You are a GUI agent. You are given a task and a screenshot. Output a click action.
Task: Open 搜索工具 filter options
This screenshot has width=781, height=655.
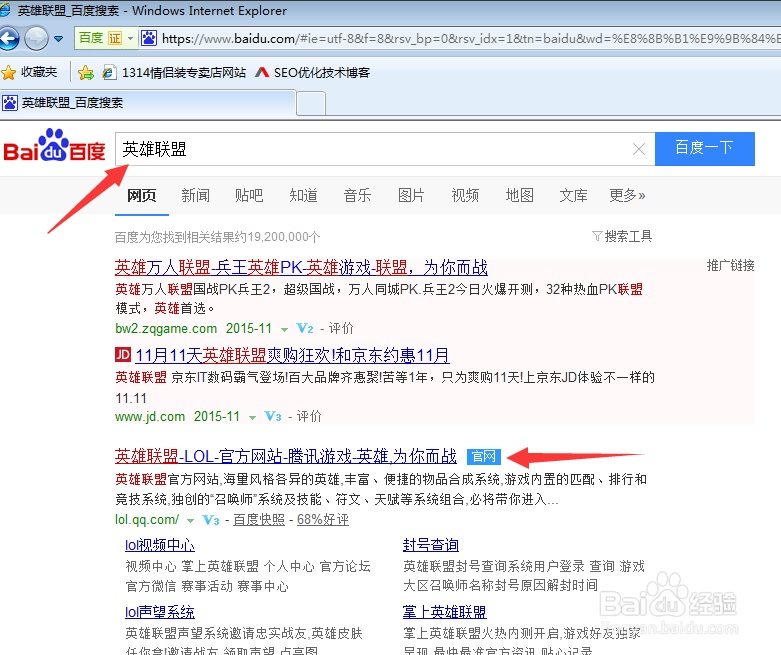click(x=622, y=236)
